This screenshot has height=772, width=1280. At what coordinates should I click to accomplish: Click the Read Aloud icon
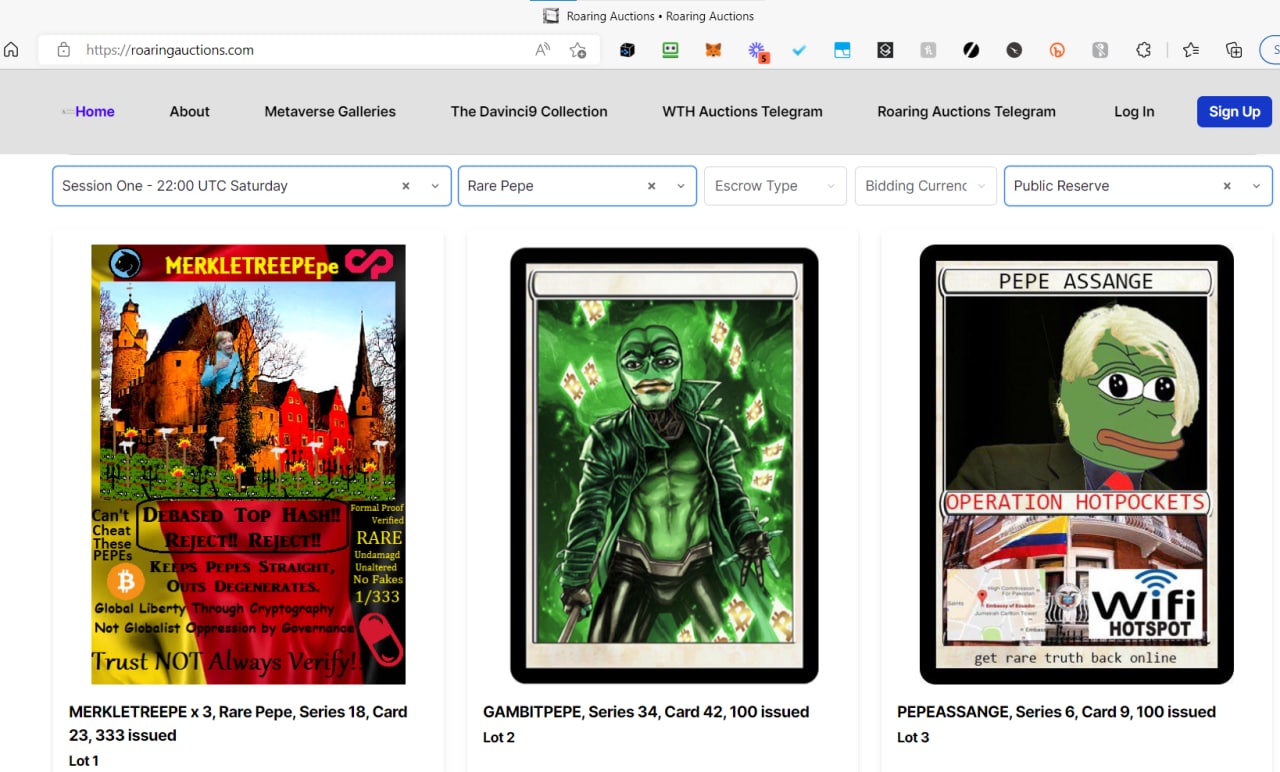tap(543, 50)
